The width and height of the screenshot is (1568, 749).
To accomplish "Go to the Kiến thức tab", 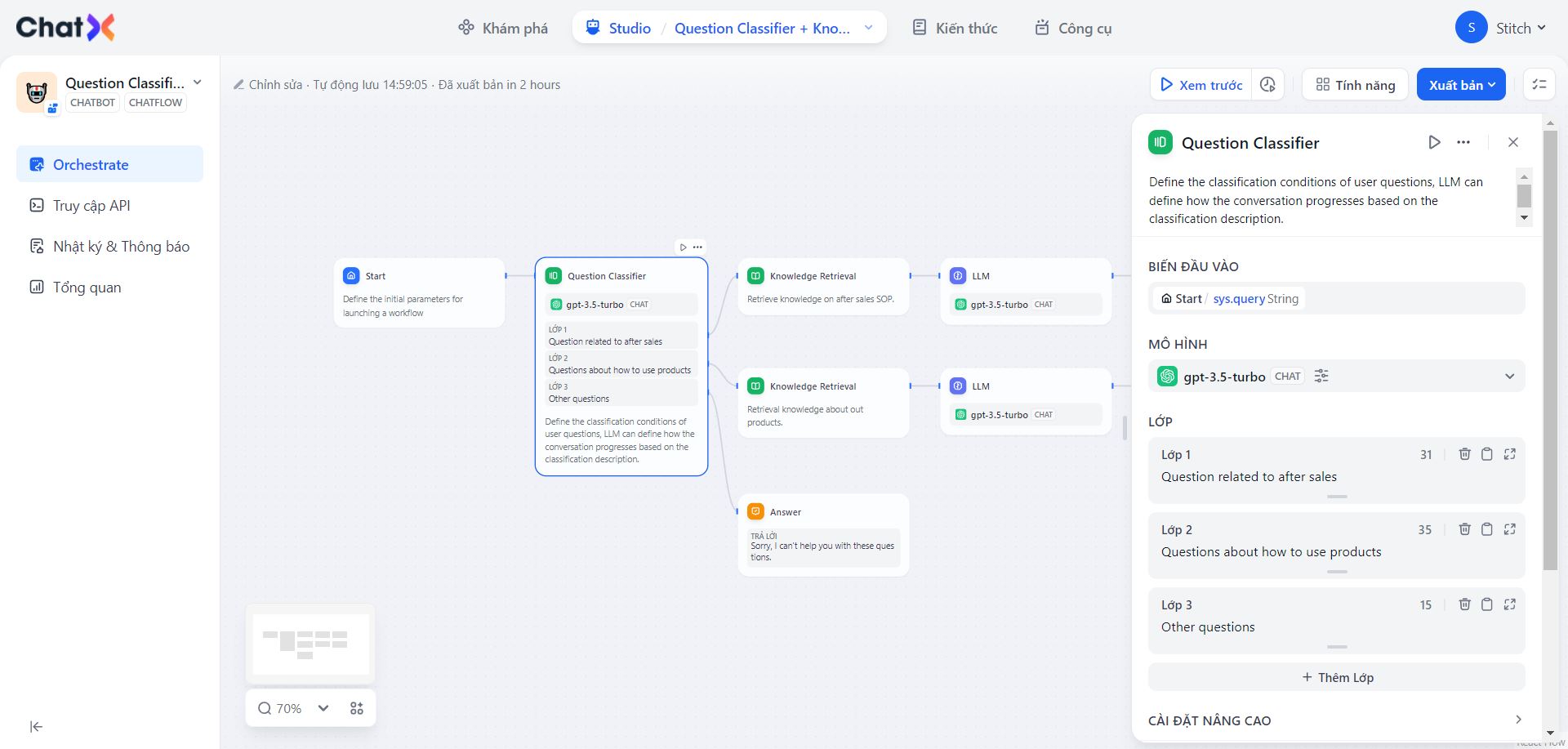I will pos(955,28).
